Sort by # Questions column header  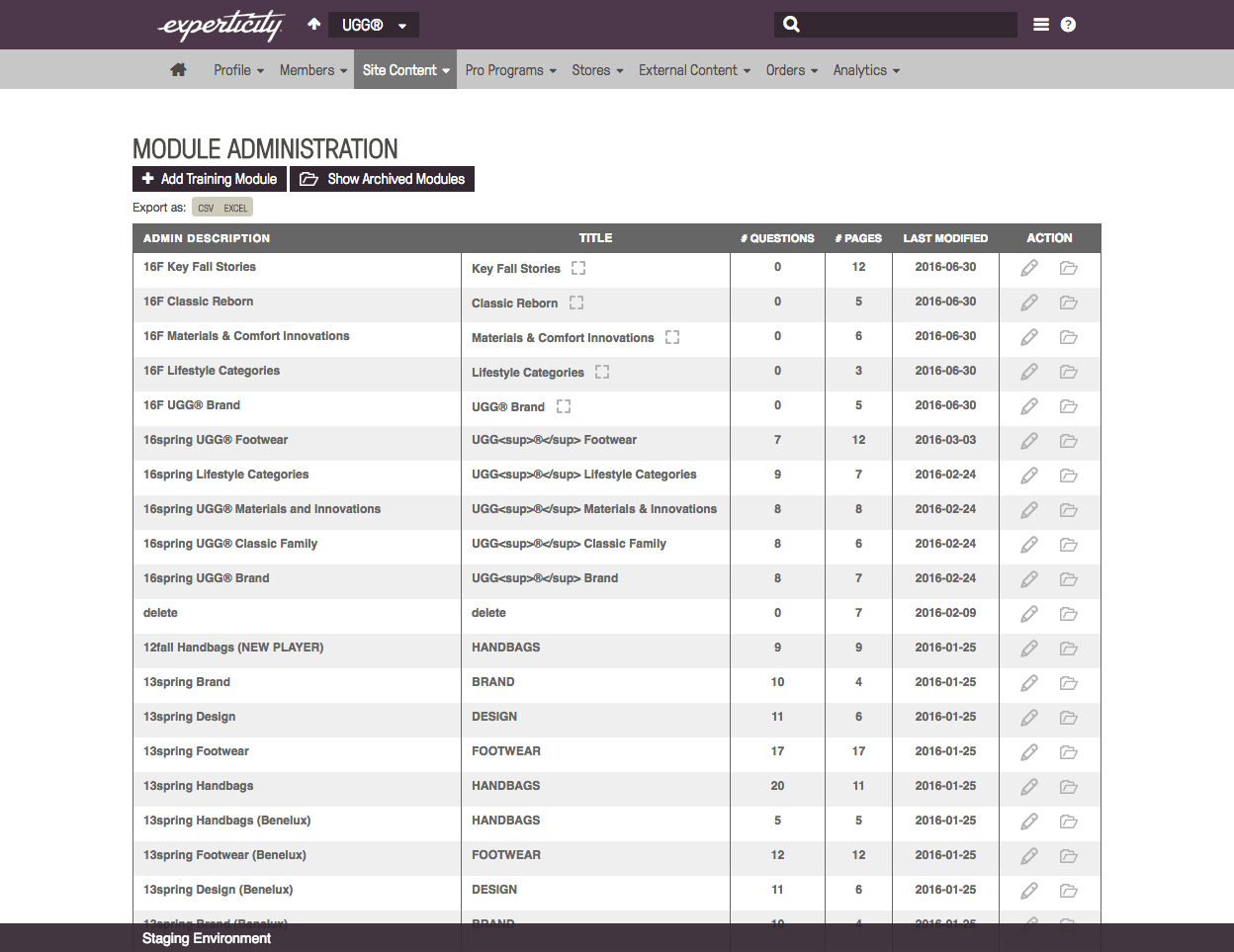[777, 238]
